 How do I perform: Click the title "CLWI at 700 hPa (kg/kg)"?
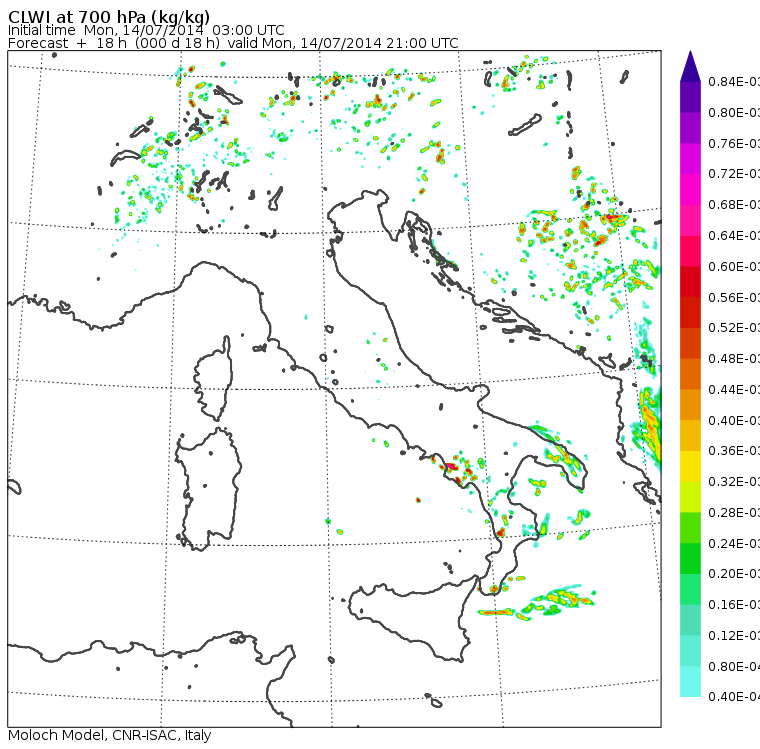109,17
